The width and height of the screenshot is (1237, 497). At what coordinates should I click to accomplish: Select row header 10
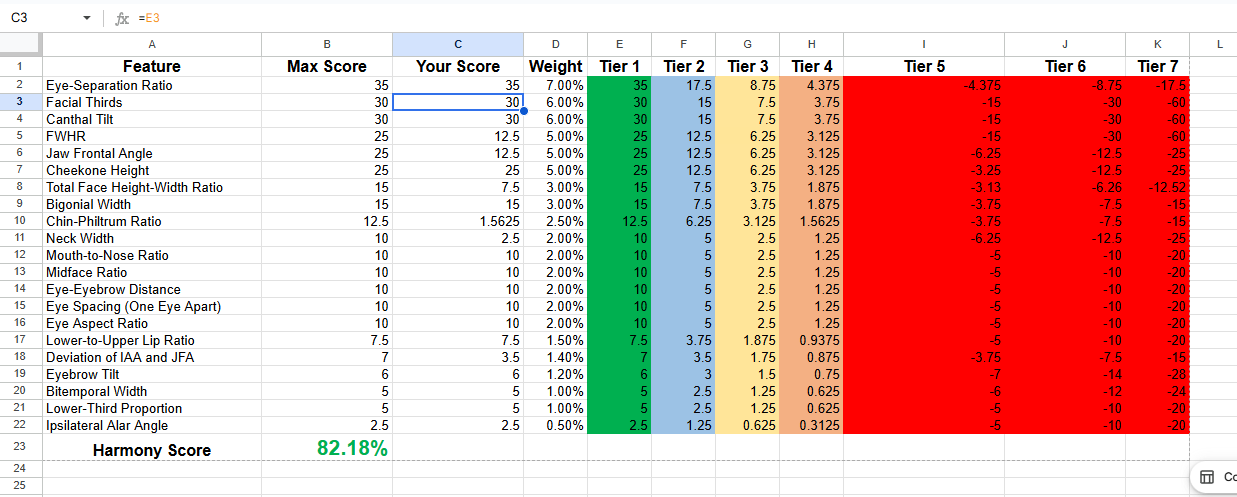[x=20, y=221]
